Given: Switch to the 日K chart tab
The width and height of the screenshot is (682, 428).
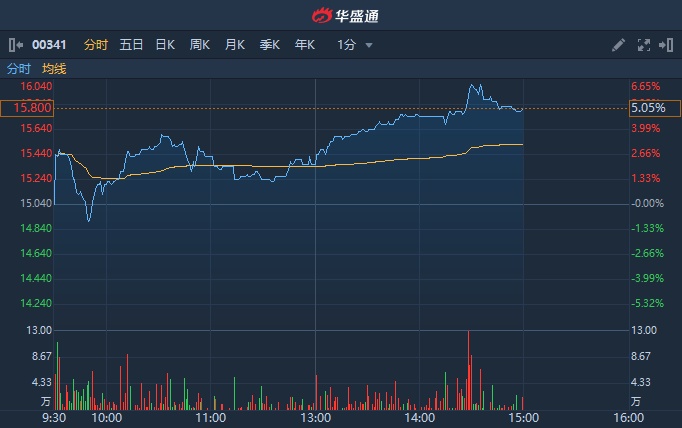Looking at the screenshot, I should 165,45.
